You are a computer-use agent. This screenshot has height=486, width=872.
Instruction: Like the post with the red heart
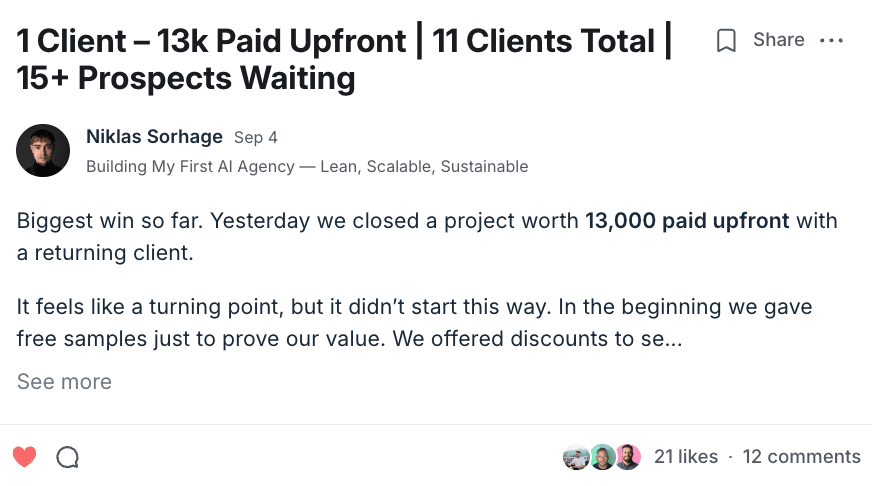pyautogui.click(x=25, y=457)
